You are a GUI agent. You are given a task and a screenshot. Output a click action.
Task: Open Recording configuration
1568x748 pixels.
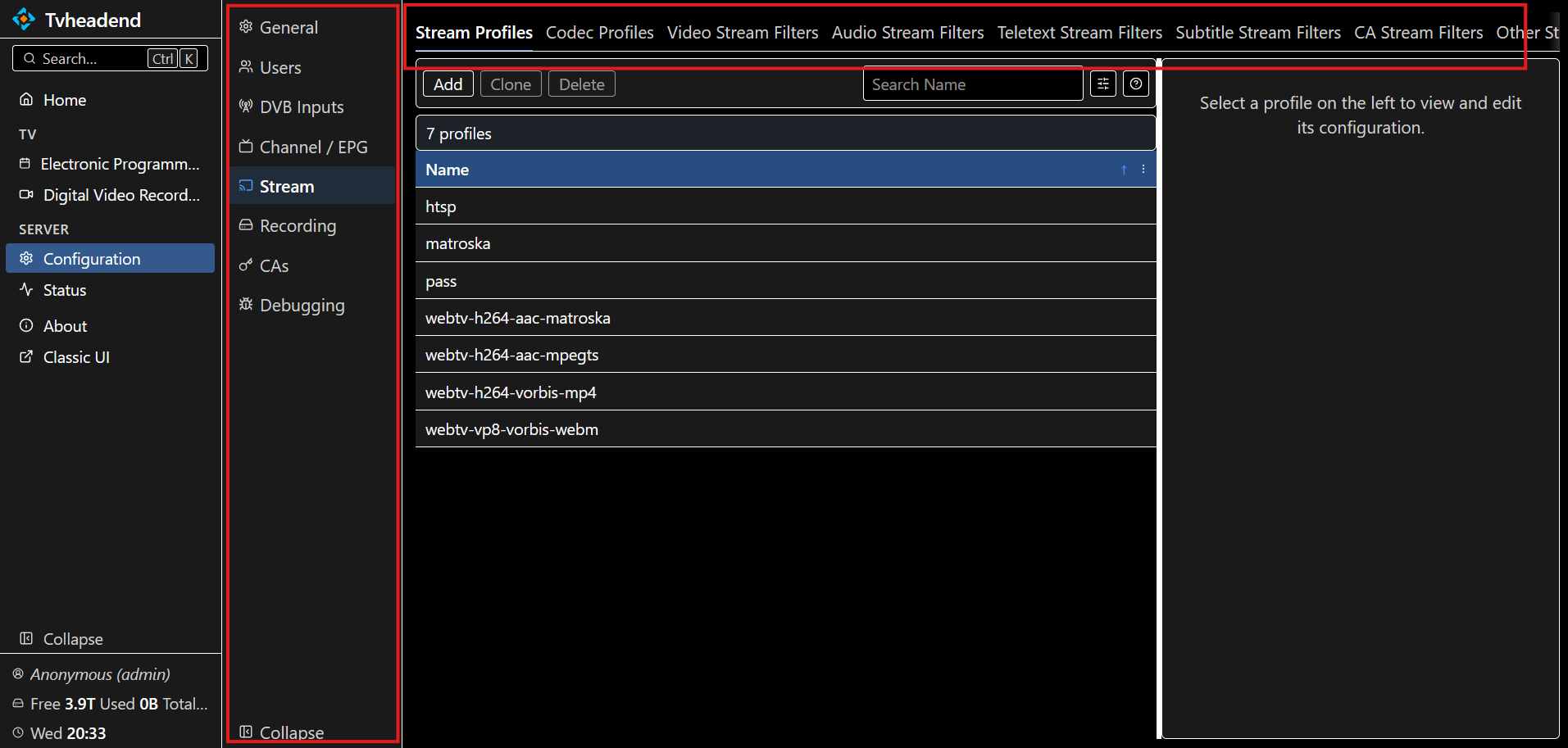click(x=312, y=226)
